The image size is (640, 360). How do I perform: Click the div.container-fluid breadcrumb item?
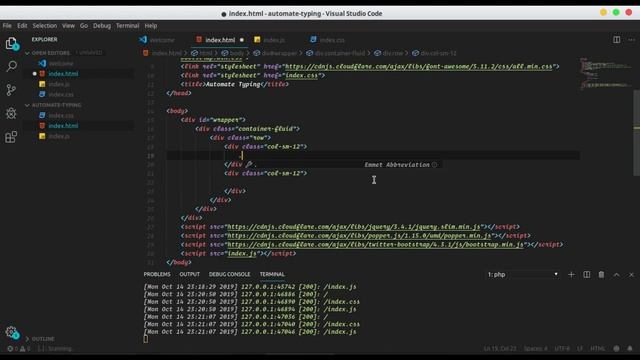point(336,53)
